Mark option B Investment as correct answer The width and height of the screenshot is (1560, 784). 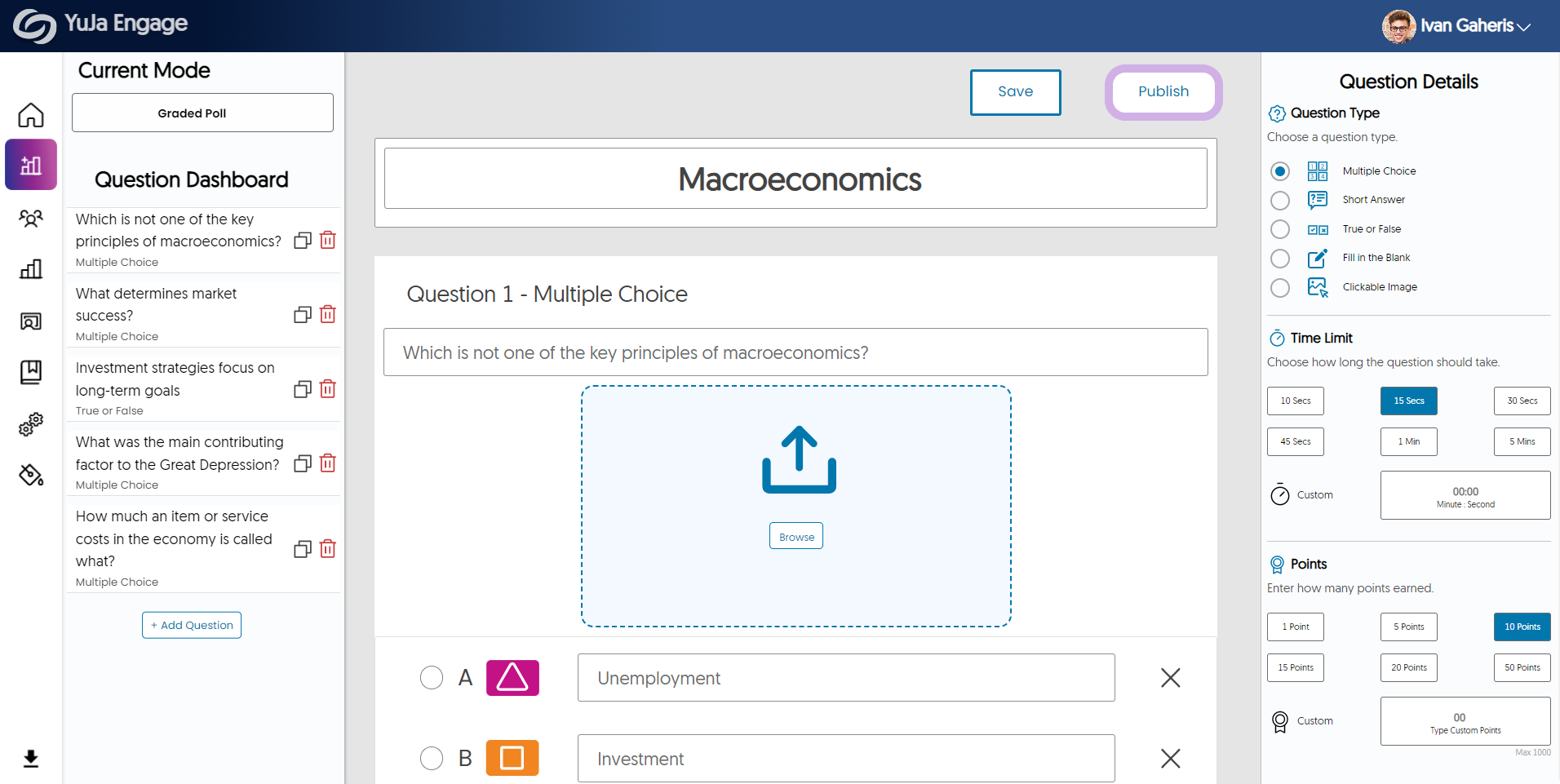pyautogui.click(x=432, y=759)
